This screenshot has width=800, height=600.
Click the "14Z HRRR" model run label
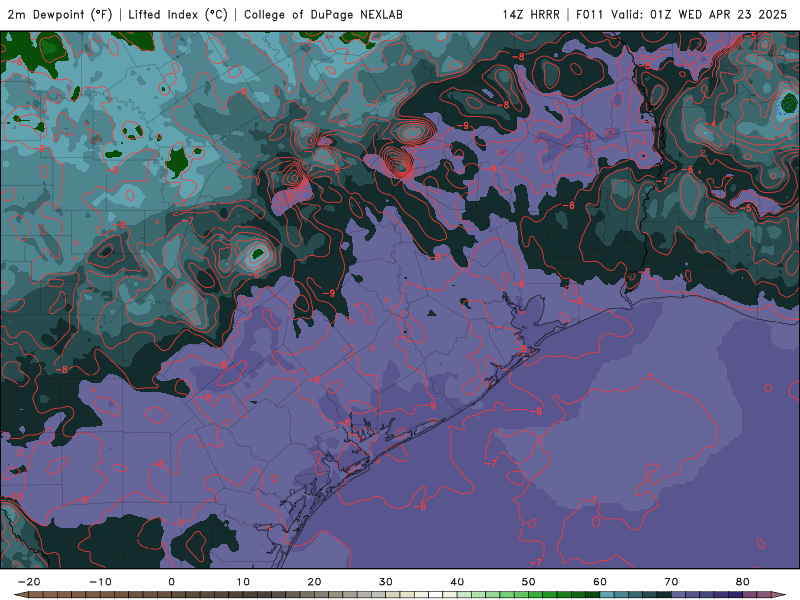tap(531, 15)
